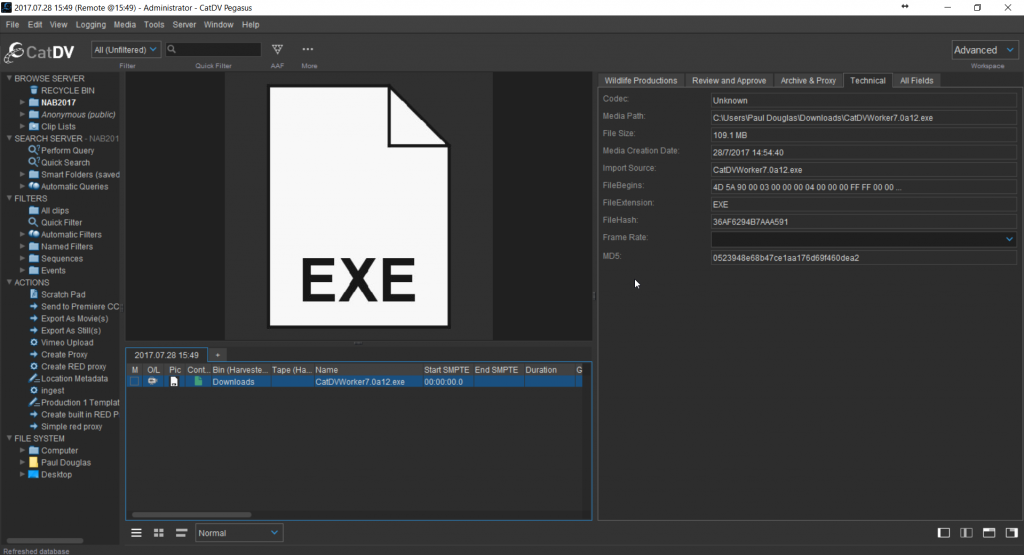Viewport: 1024px width, 555px height.
Task: Select last panel layout icon bottom right
Action: [x=1012, y=533]
